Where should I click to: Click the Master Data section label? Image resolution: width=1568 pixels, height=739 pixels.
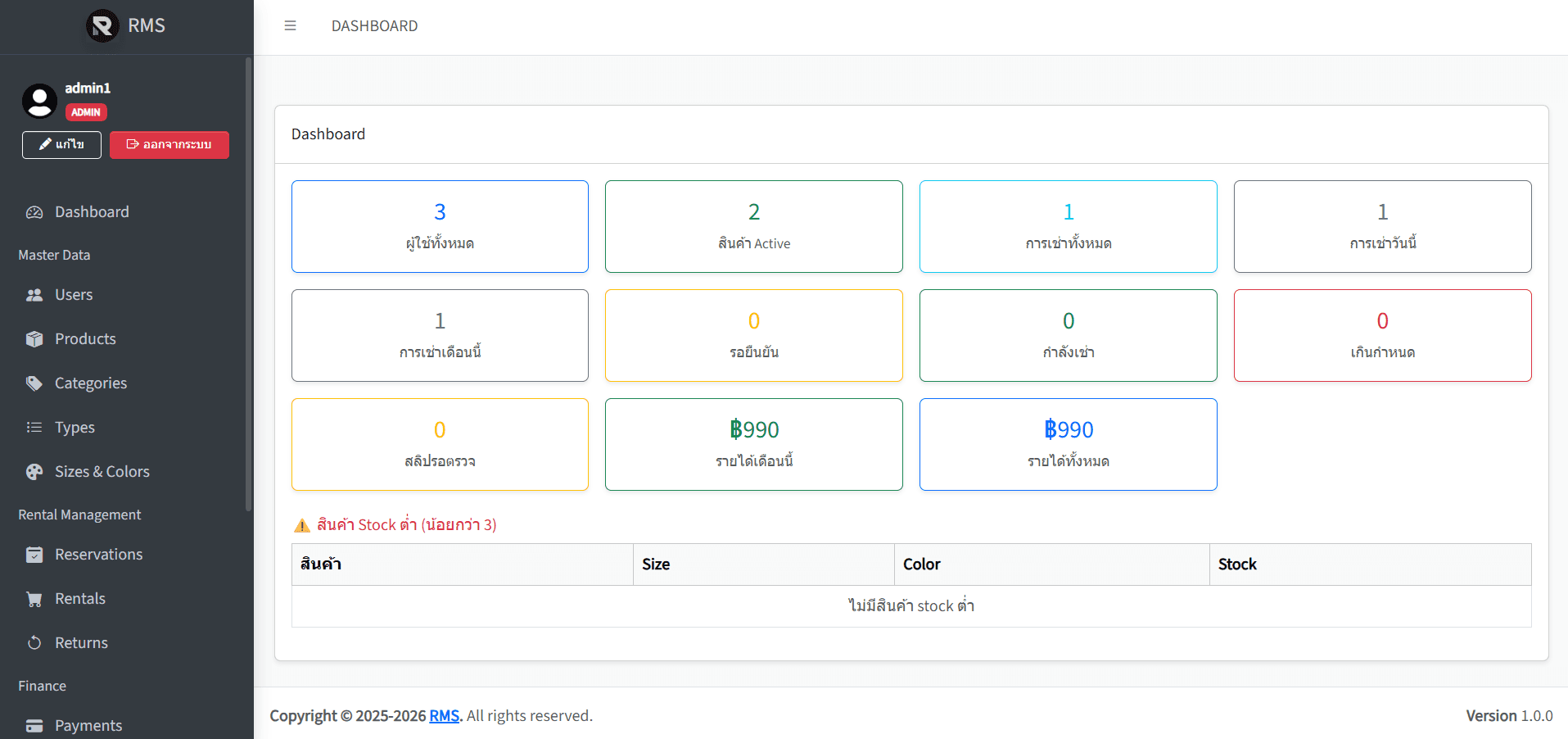pyautogui.click(x=54, y=255)
